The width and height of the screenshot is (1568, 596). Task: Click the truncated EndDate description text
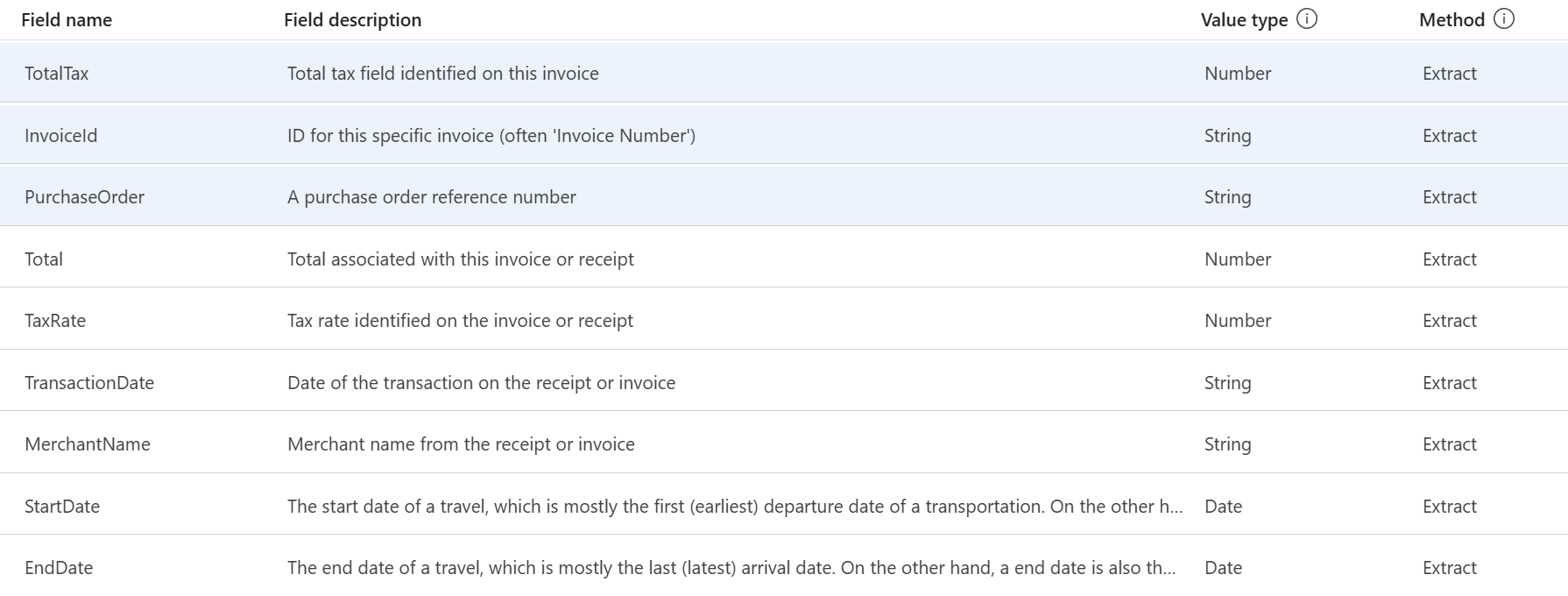(731, 568)
